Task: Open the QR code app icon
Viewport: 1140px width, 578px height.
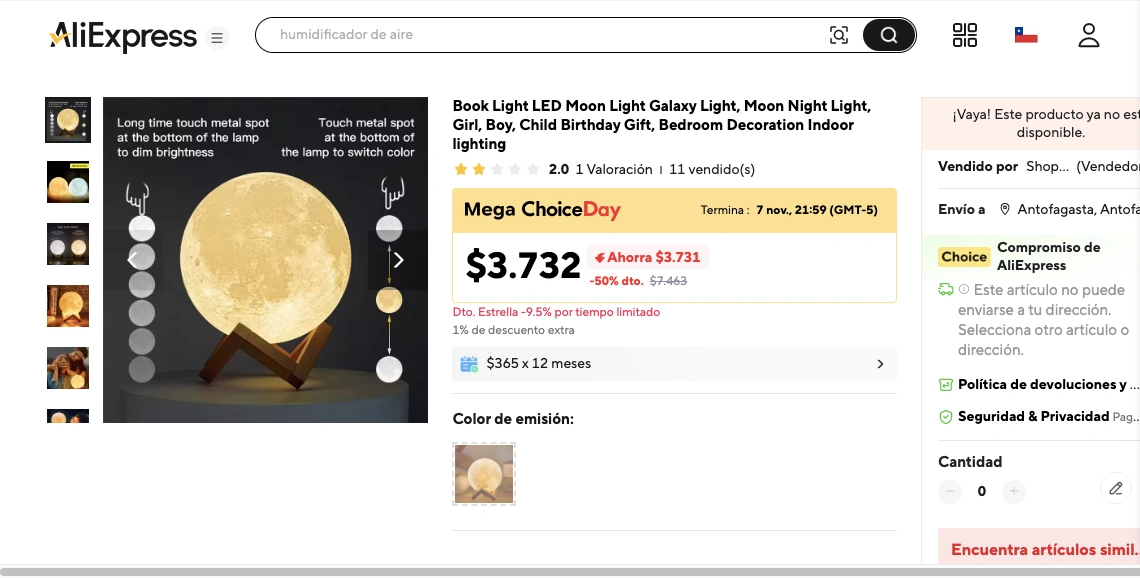Action: (965, 35)
